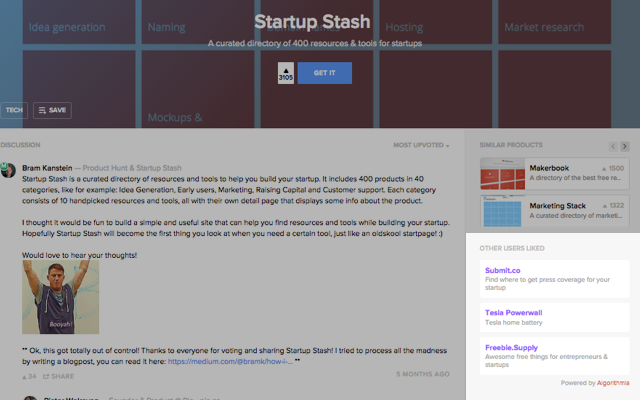The height and width of the screenshot is (400, 640).
Task: Click the GET IT button
Action: point(324,73)
